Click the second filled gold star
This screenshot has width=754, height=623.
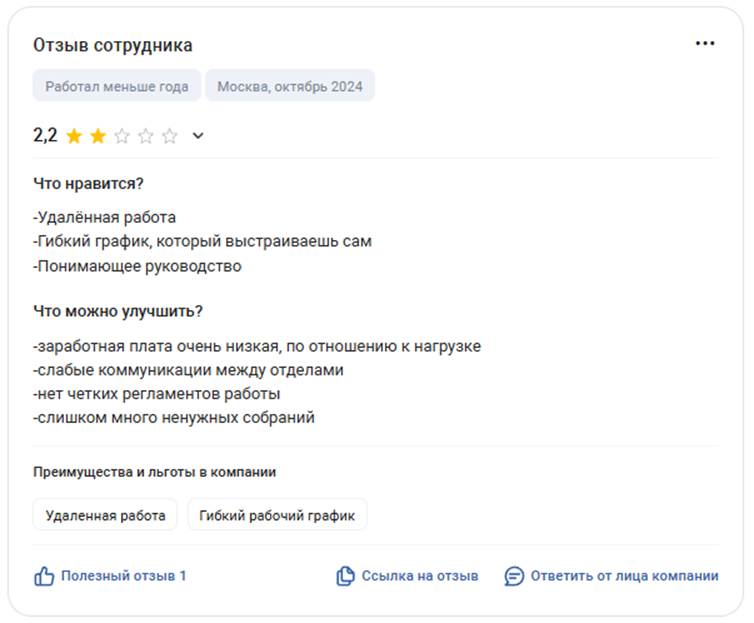(98, 136)
